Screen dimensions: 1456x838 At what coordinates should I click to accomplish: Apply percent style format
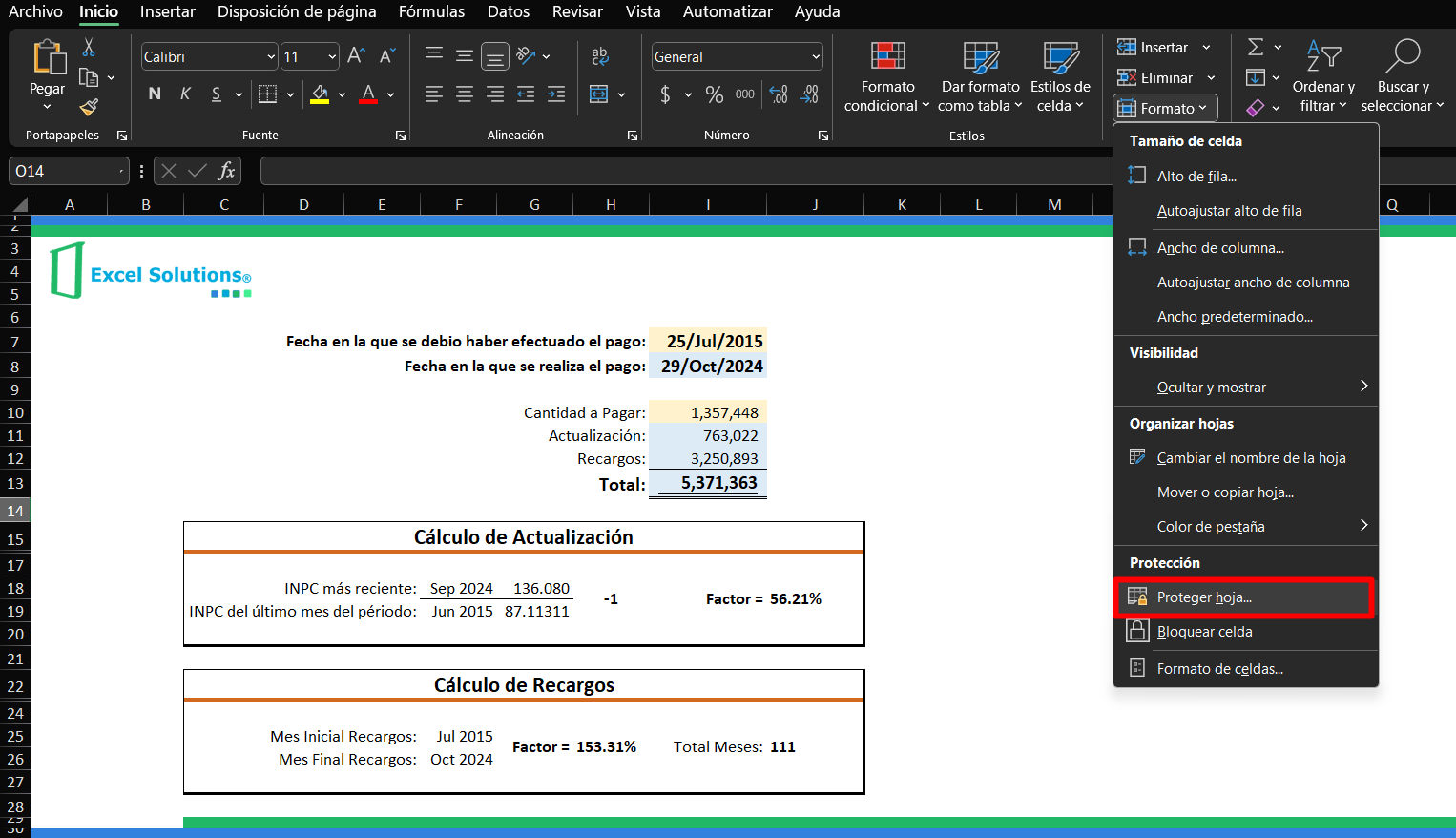(x=715, y=94)
